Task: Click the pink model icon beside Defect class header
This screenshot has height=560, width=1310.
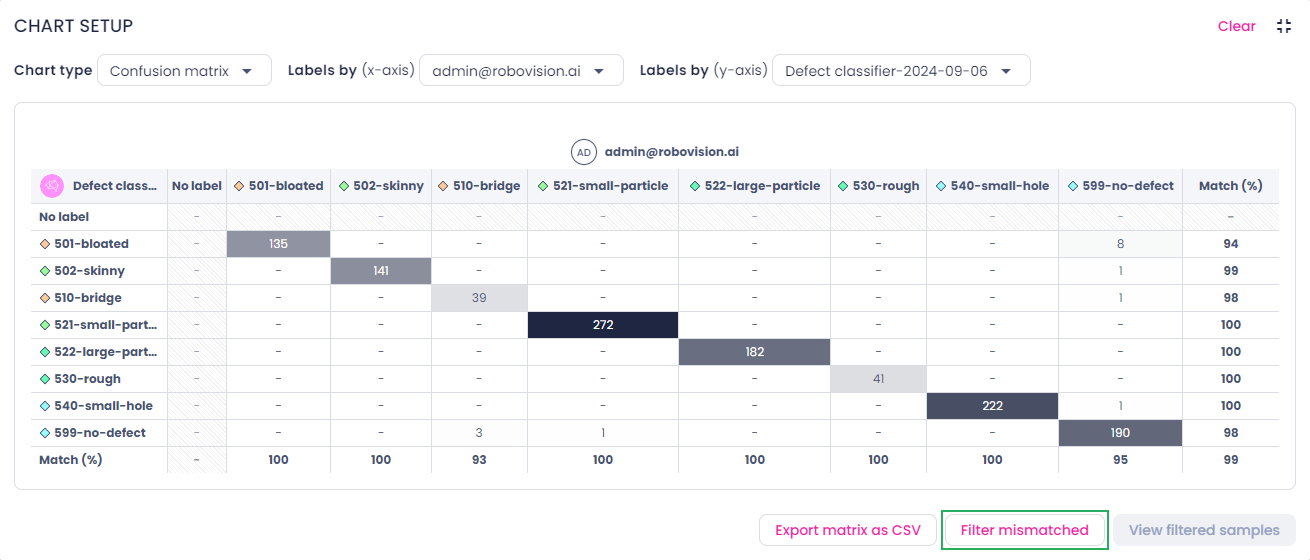Action: pos(52,185)
